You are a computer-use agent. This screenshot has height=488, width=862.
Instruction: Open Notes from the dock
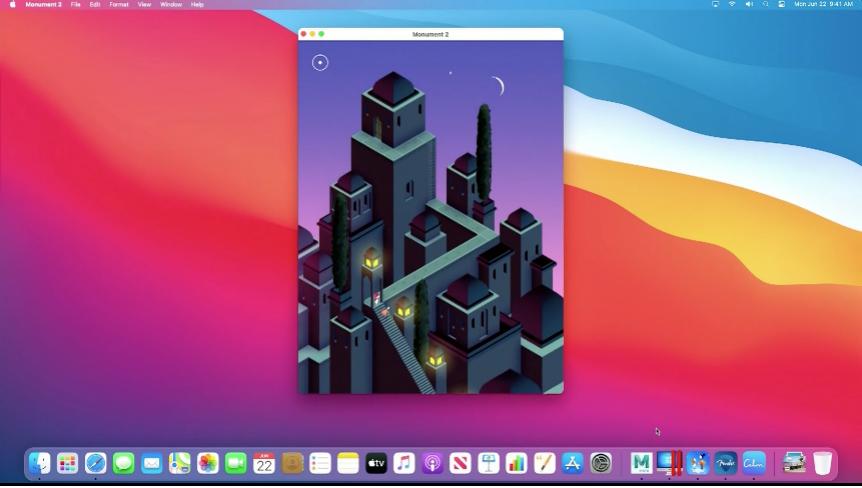tap(348, 463)
